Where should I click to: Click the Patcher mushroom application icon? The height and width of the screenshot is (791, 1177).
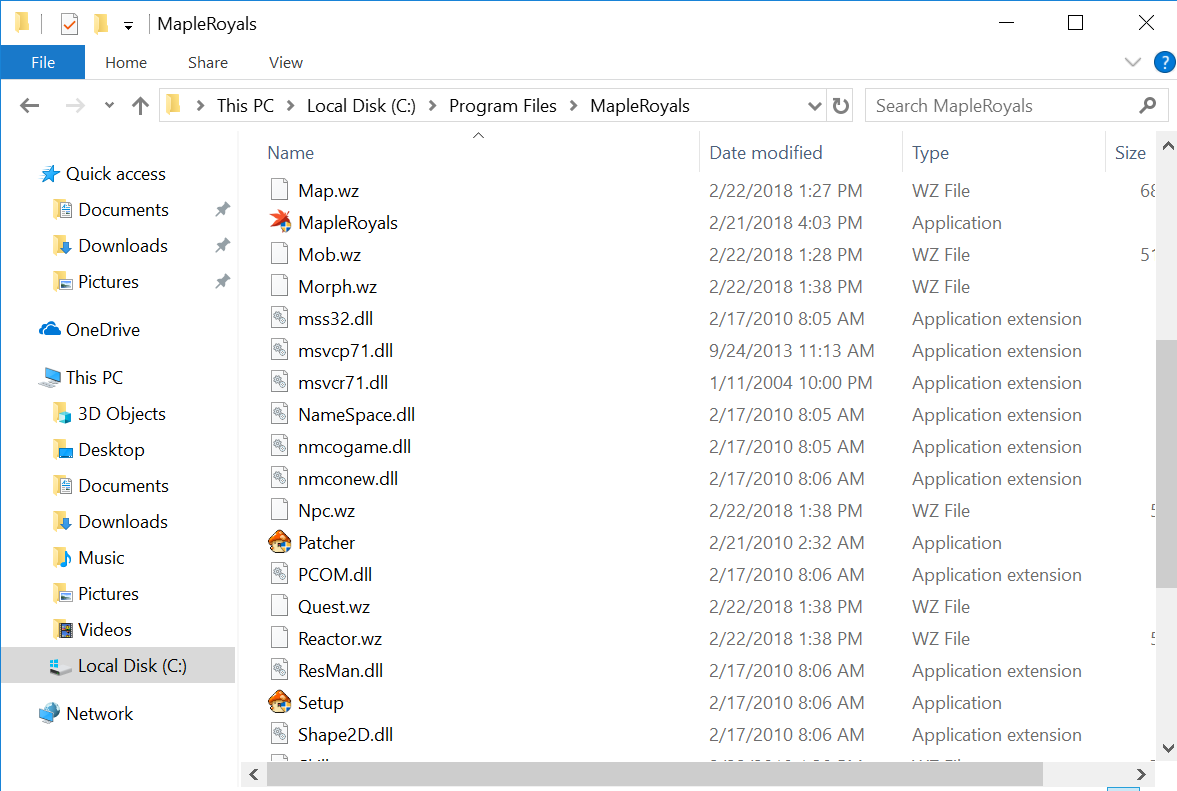pos(280,542)
